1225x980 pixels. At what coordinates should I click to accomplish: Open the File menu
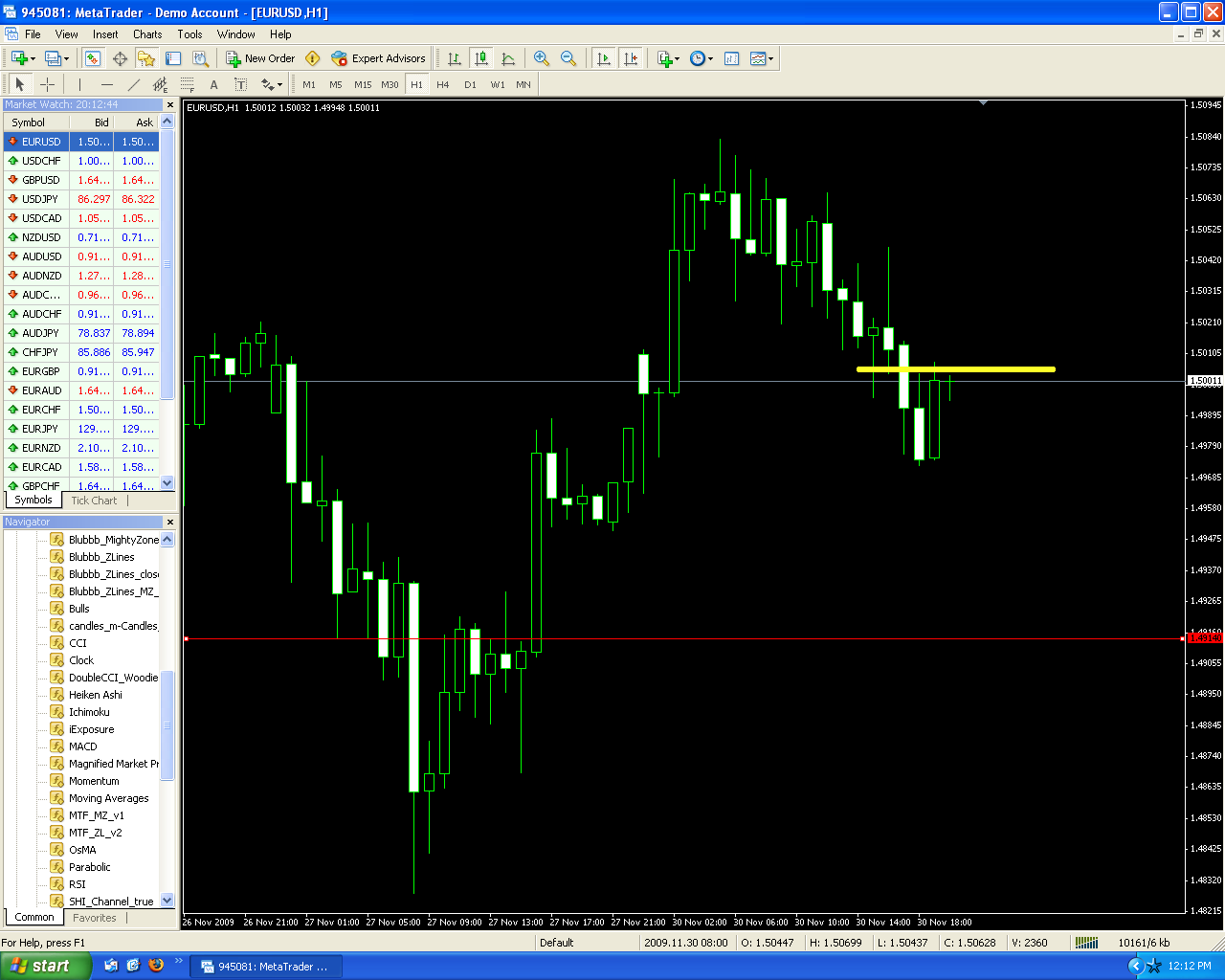pos(33,33)
